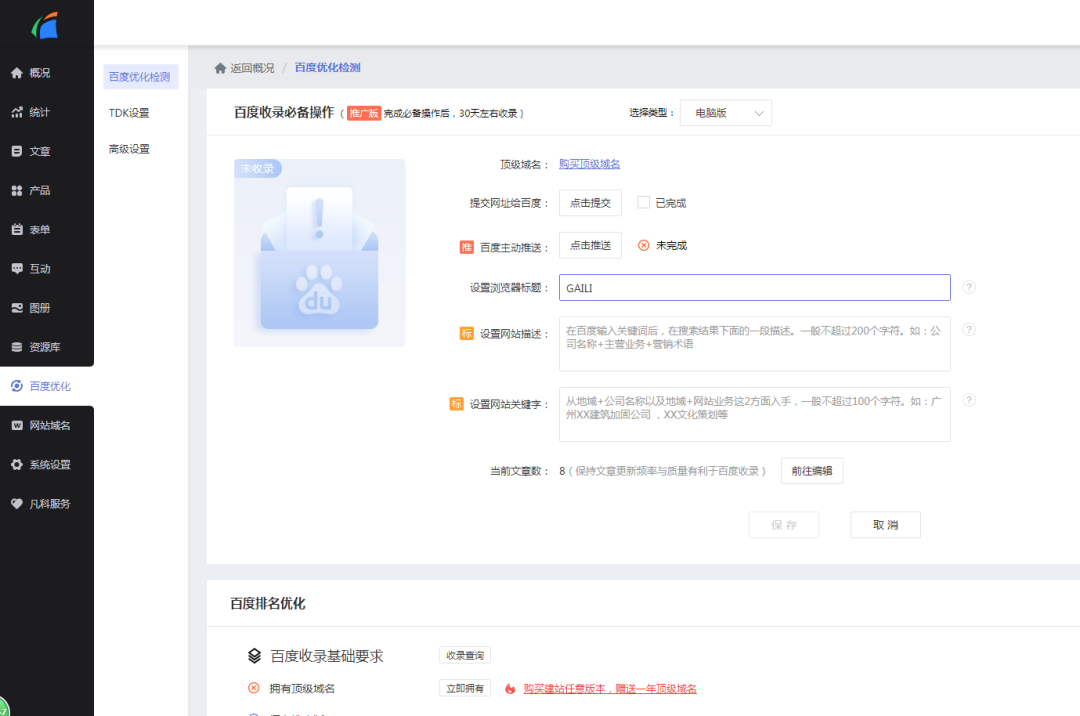Select the 百度优化 icon in sidebar

(17, 386)
